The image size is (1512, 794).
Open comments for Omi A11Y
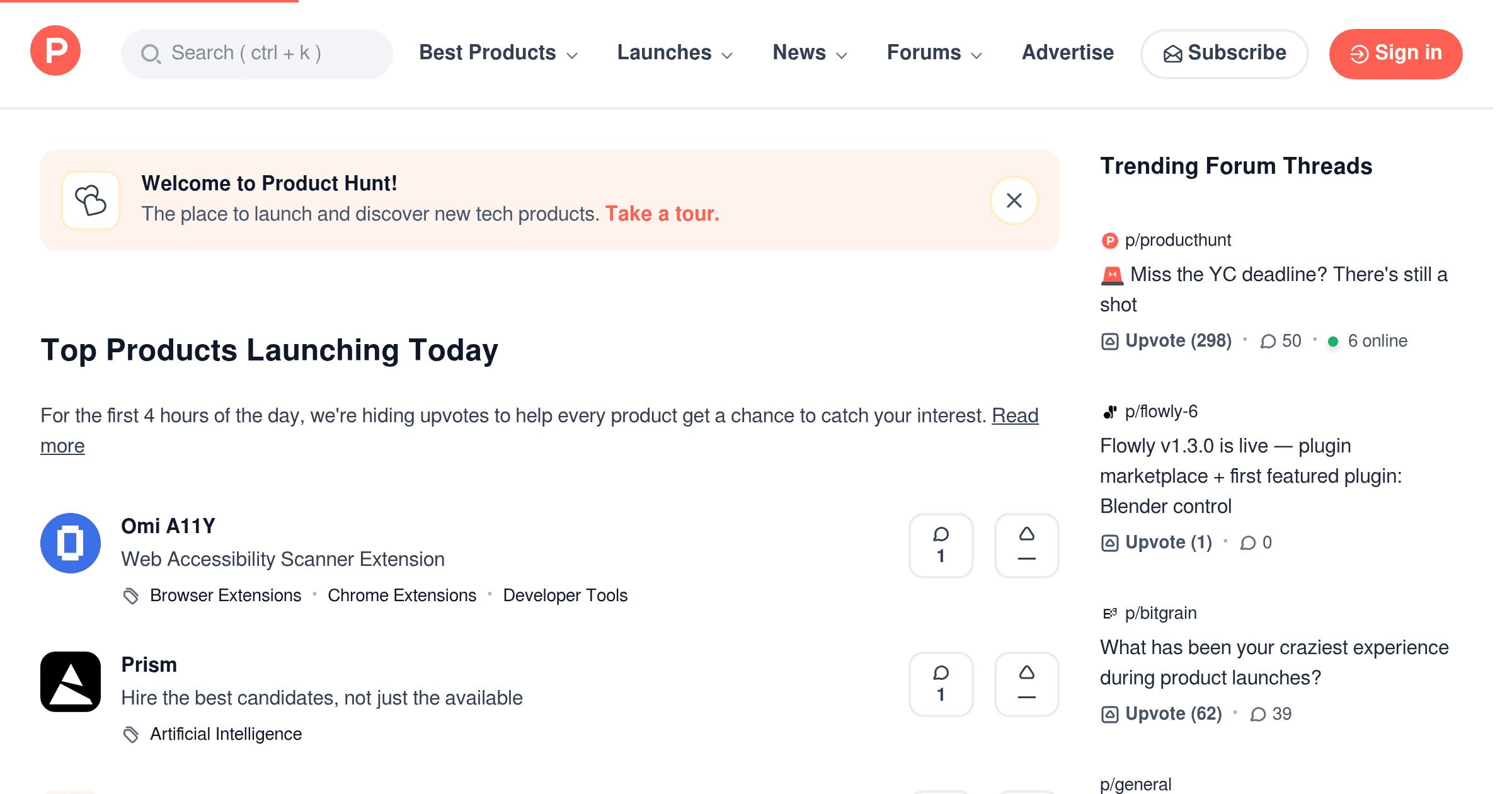pos(941,546)
